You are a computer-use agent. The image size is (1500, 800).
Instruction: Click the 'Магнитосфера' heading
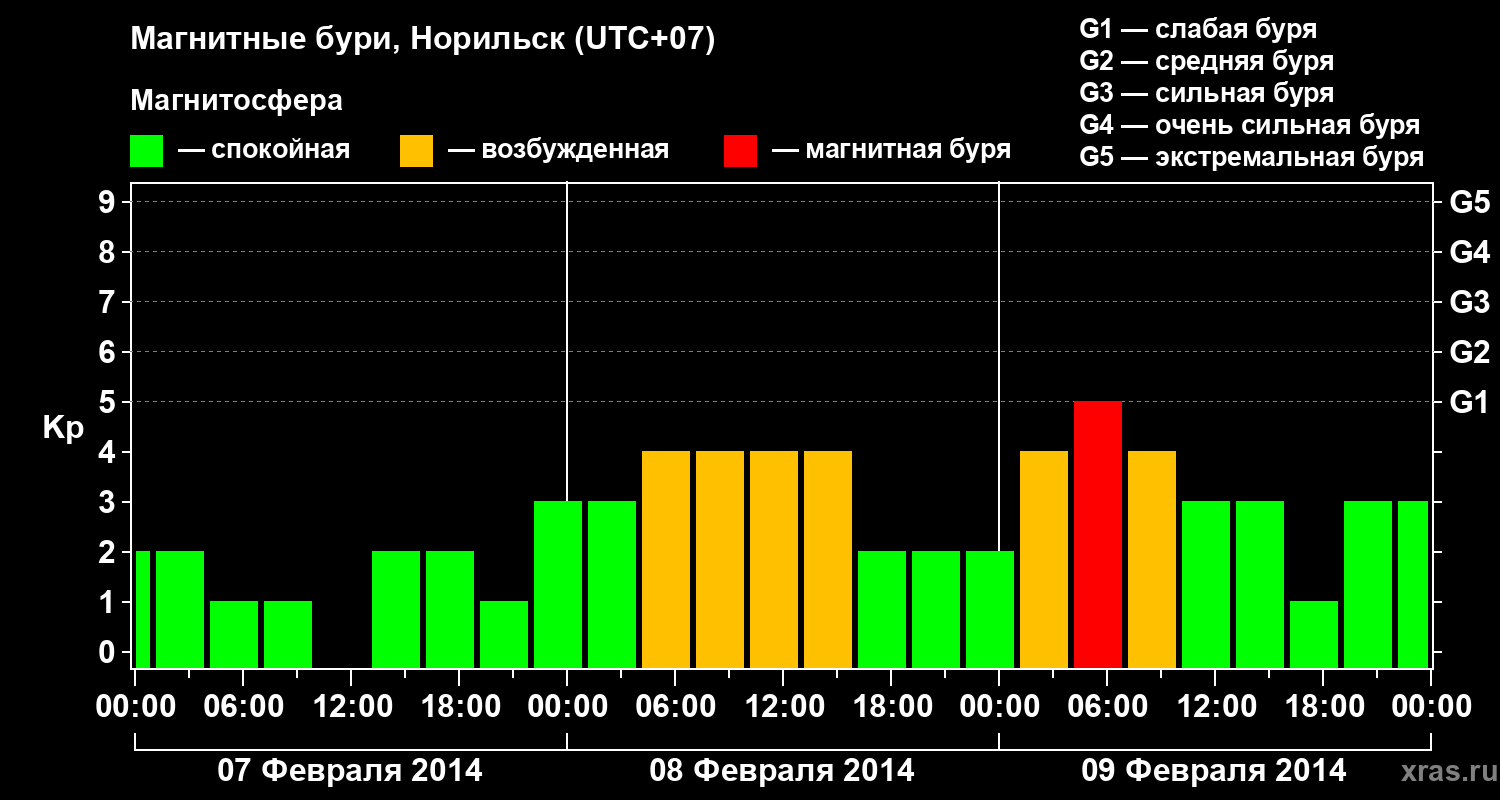[237, 101]
